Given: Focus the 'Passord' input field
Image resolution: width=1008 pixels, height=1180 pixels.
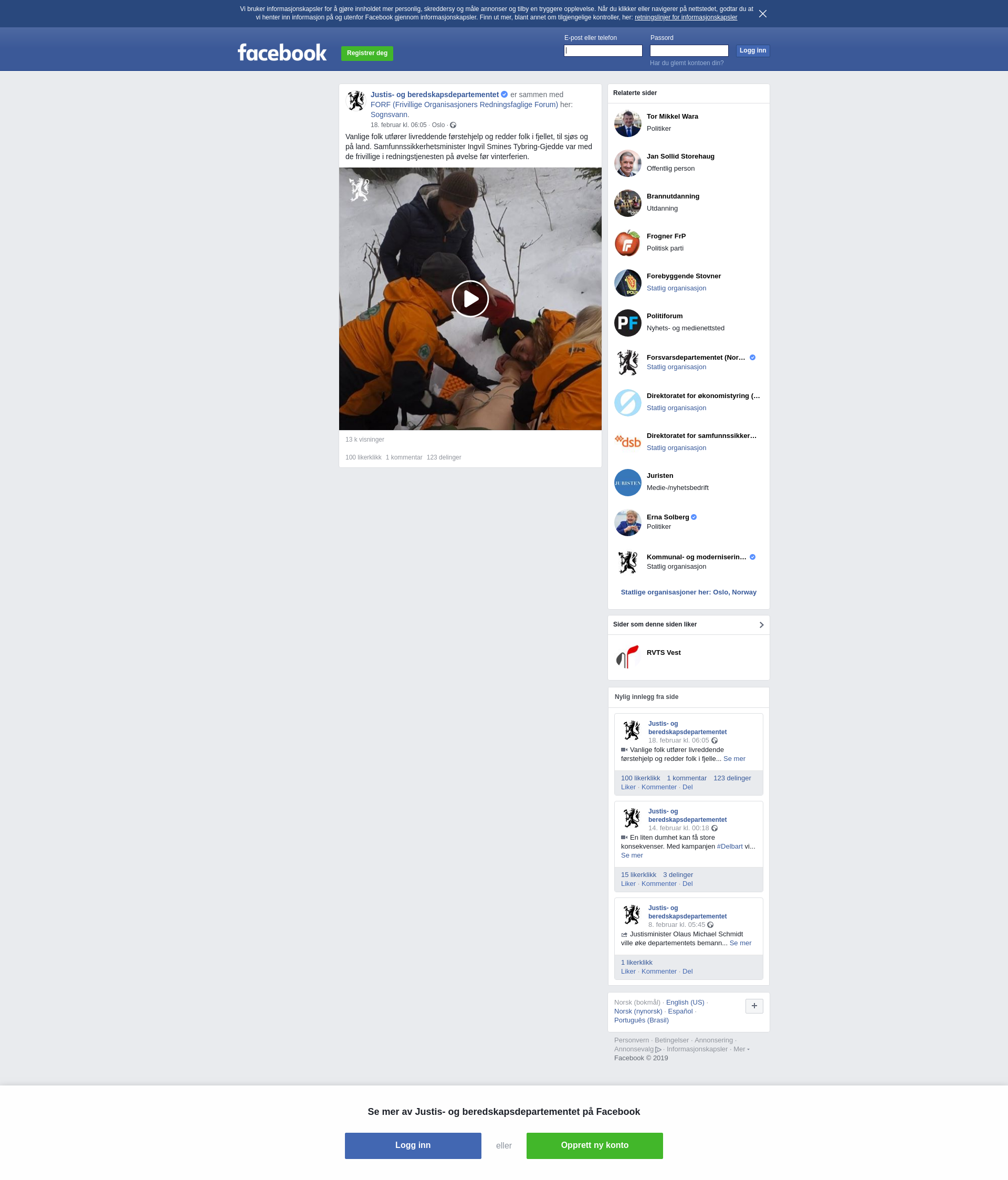Looking at the screenshot, I should tap(689, 51).
